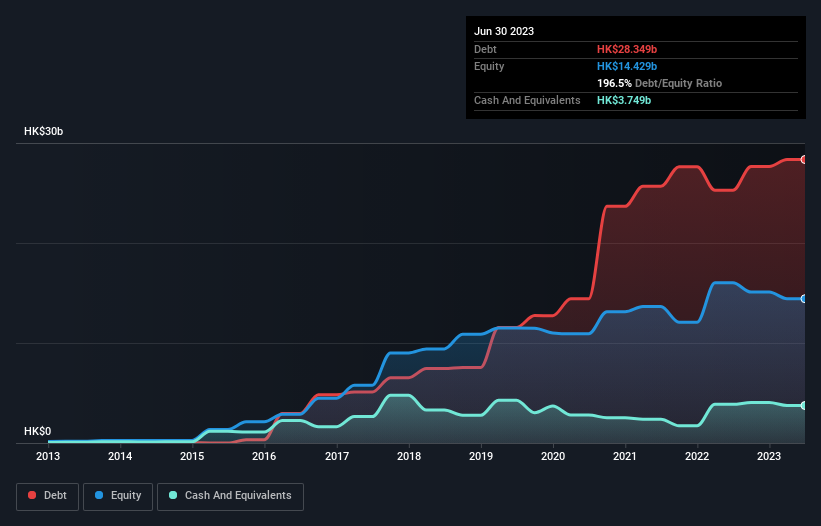Click the 2019 x-axis label
Screen dimensions: 821x526
[x=481, y=456]
